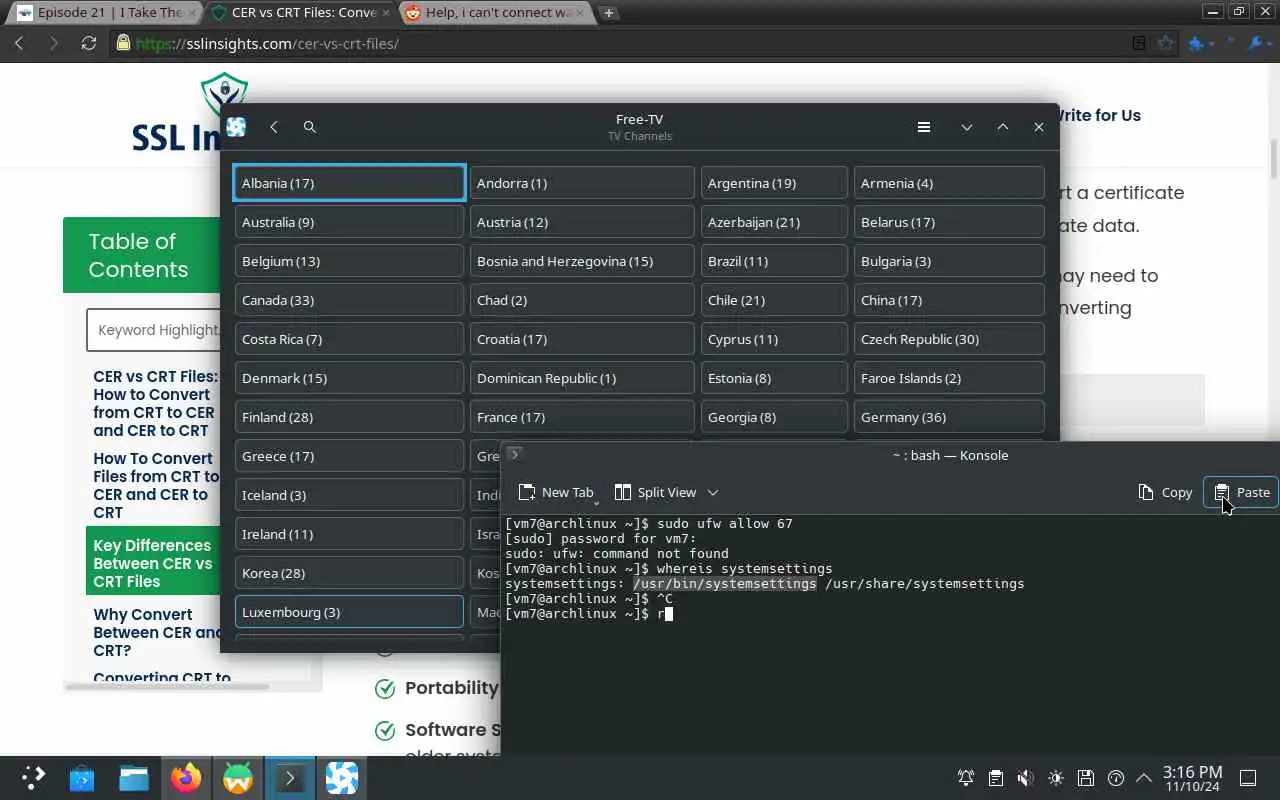This screenshot has height=800, width=1280.
Task: Open Firefox from the taskbar
Action: click(186, 777)
